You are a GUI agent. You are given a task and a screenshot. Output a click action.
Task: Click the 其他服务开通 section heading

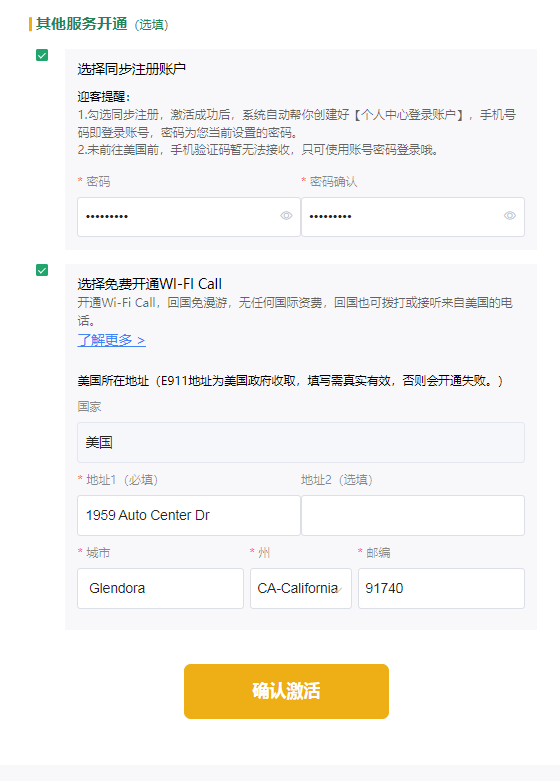point(82,23)
